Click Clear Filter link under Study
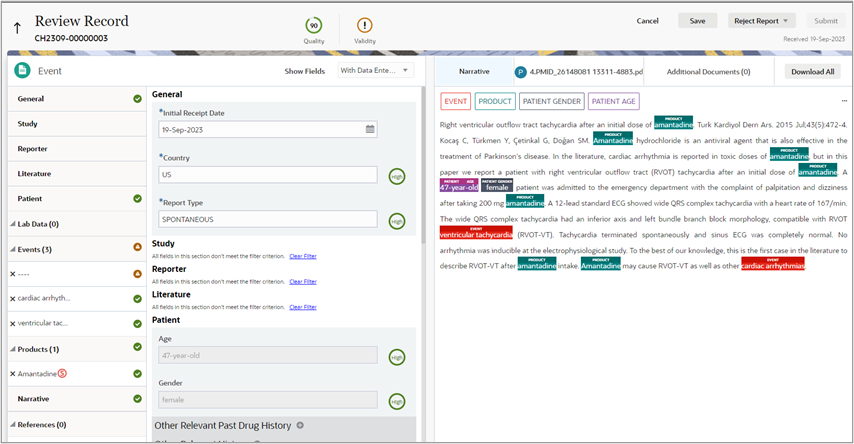 coord(302,257)
